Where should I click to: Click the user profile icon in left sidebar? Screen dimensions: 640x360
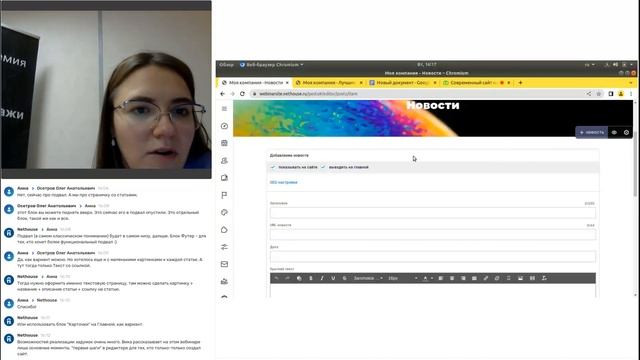coord(224,161)
